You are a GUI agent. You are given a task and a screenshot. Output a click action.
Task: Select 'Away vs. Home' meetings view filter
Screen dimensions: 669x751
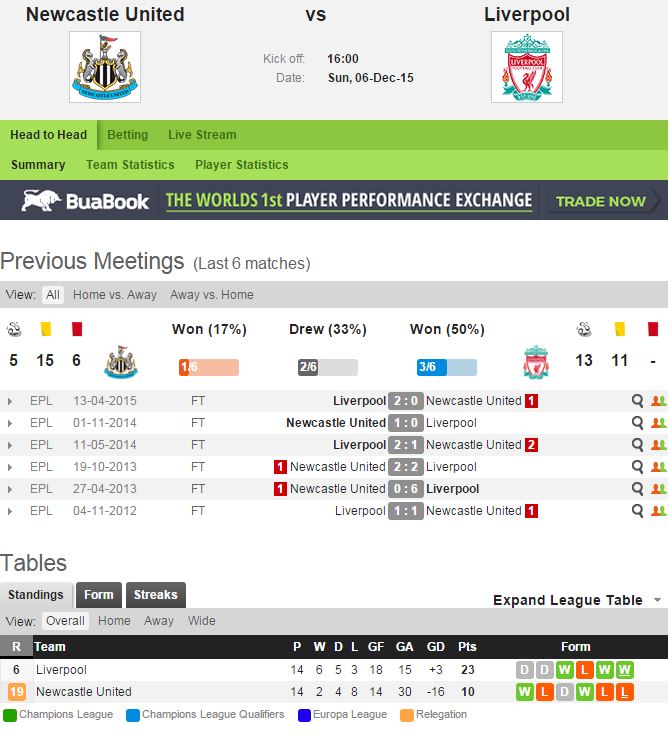(x=211, y=295)
